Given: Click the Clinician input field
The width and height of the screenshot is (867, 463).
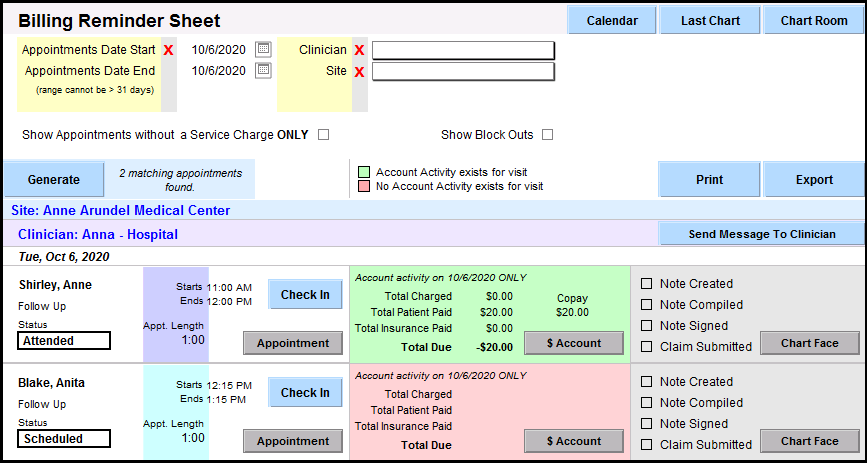Looking at the screenshot, I should [463, 50].
